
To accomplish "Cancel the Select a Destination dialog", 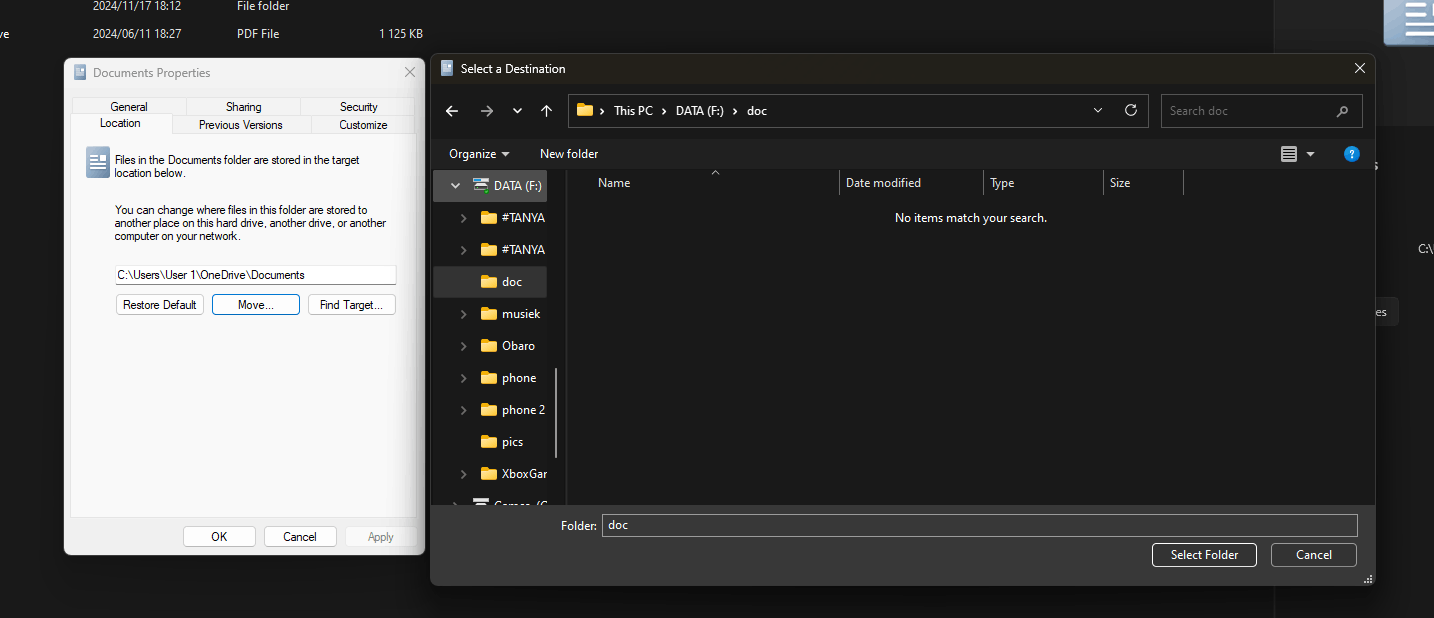I will coord(1314,555).
